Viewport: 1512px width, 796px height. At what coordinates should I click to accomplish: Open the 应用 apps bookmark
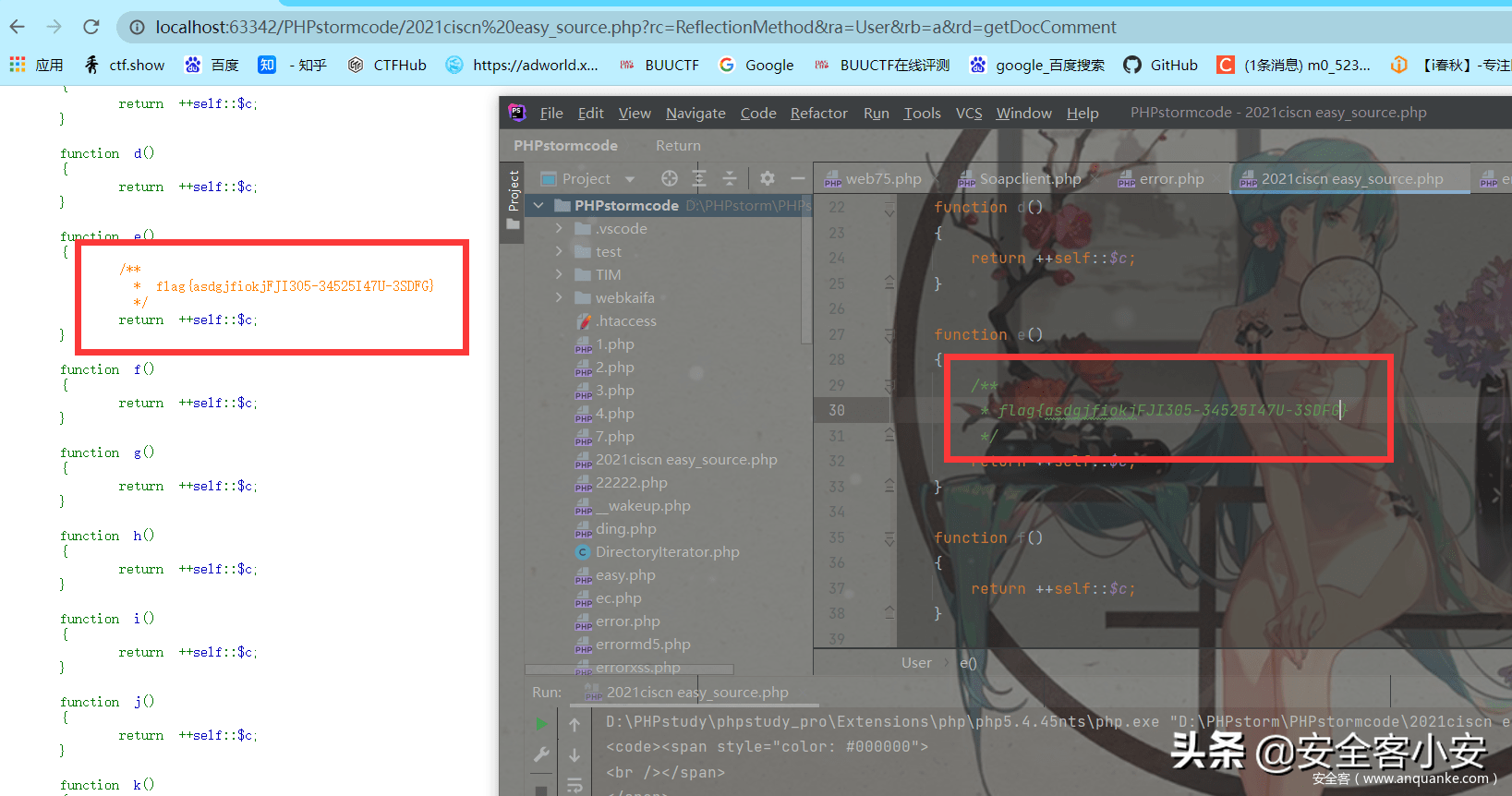[37, 65]
